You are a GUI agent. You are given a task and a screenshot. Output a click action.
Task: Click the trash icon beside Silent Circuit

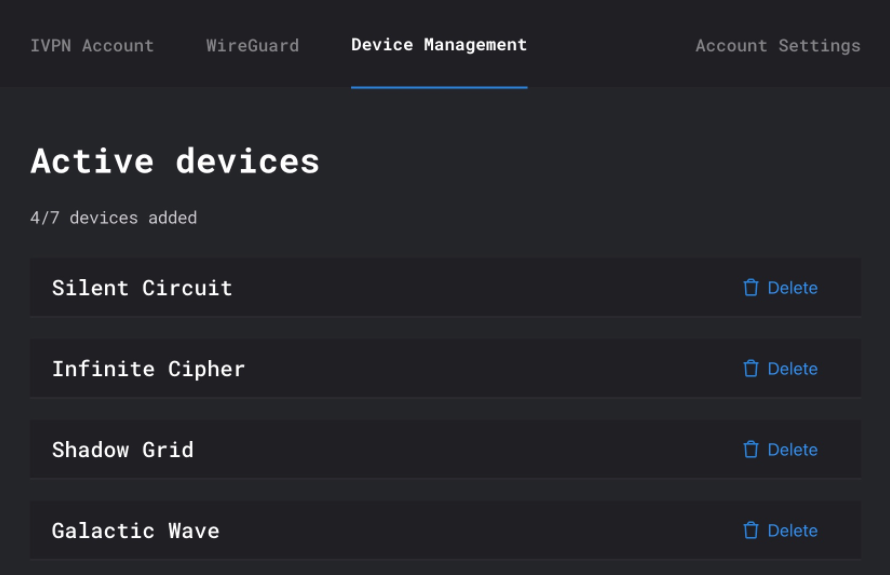750,288
